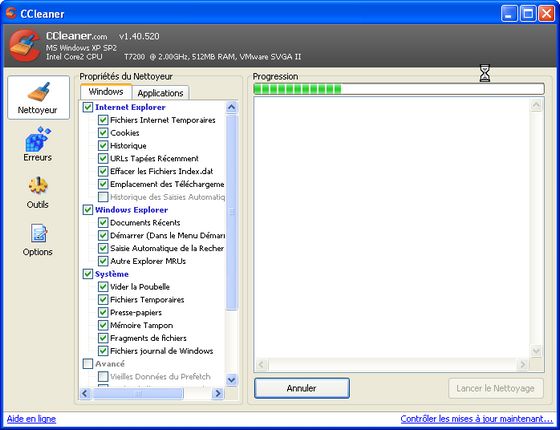The image size is (560, 430).
Task: Click the results pane left scroll arrow
Action: tap(261, 365)
